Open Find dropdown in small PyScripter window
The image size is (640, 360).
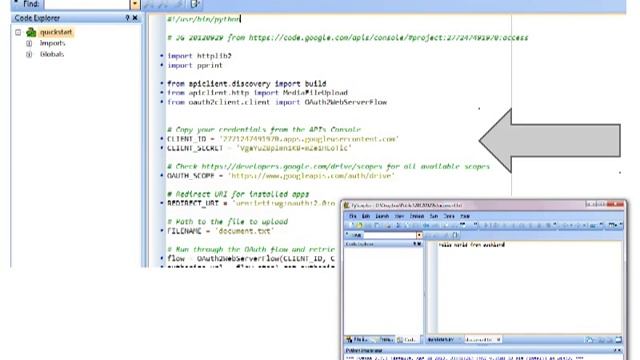tap(419, 236)
